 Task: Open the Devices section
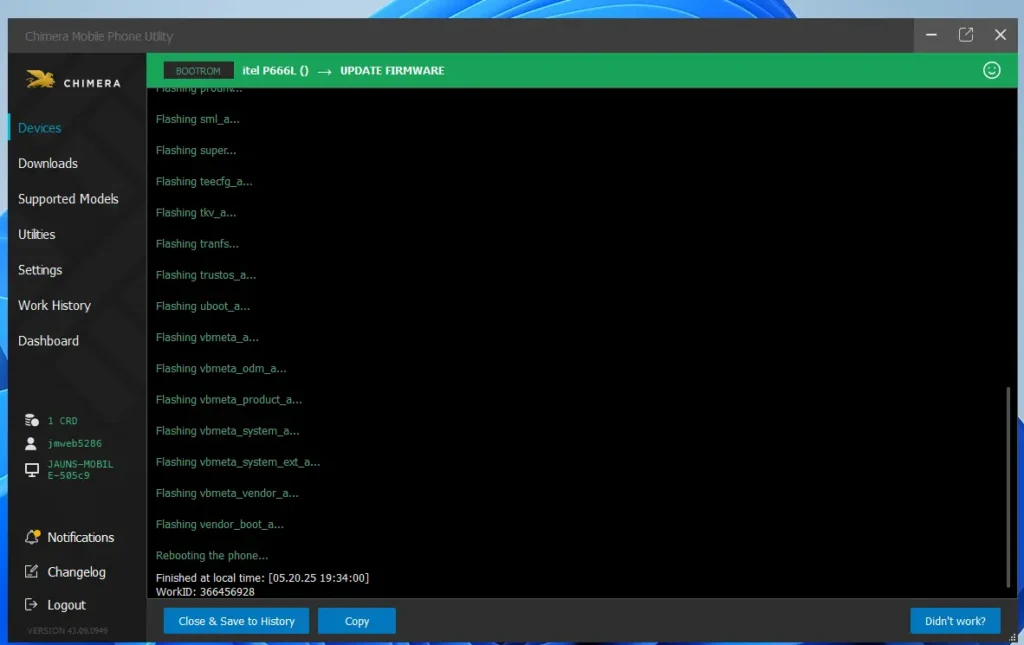[40, 128]
